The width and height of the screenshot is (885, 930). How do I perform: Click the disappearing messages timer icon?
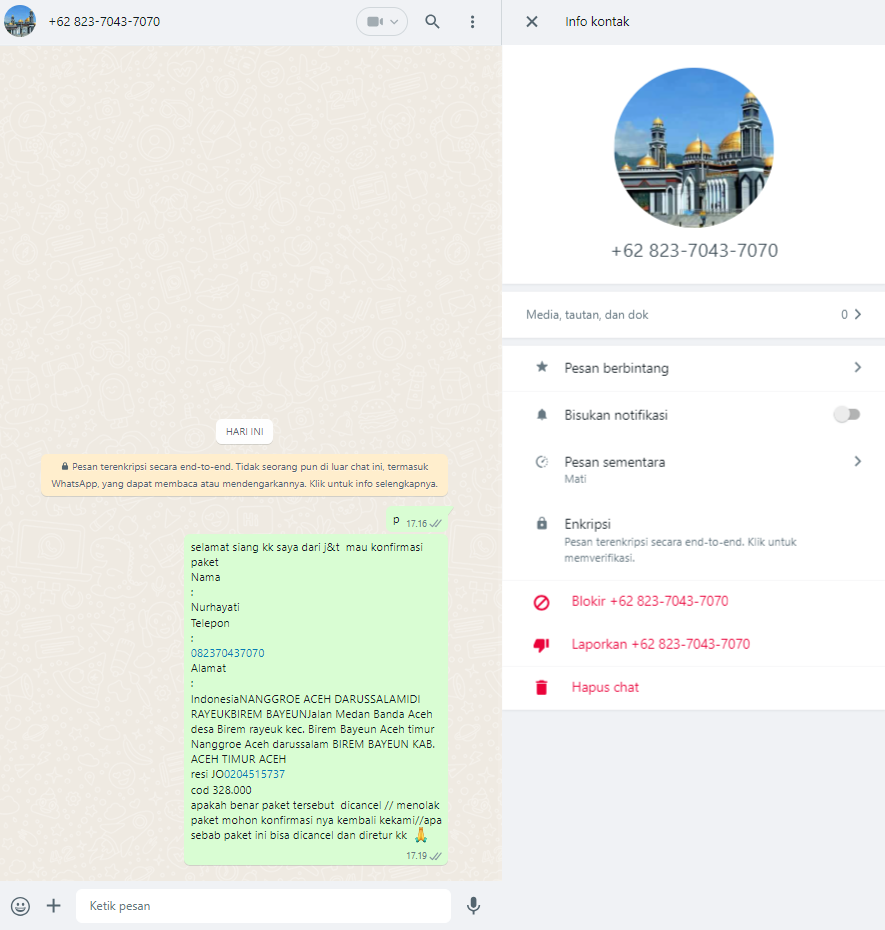pyautogui.click(x=542, y=462)
